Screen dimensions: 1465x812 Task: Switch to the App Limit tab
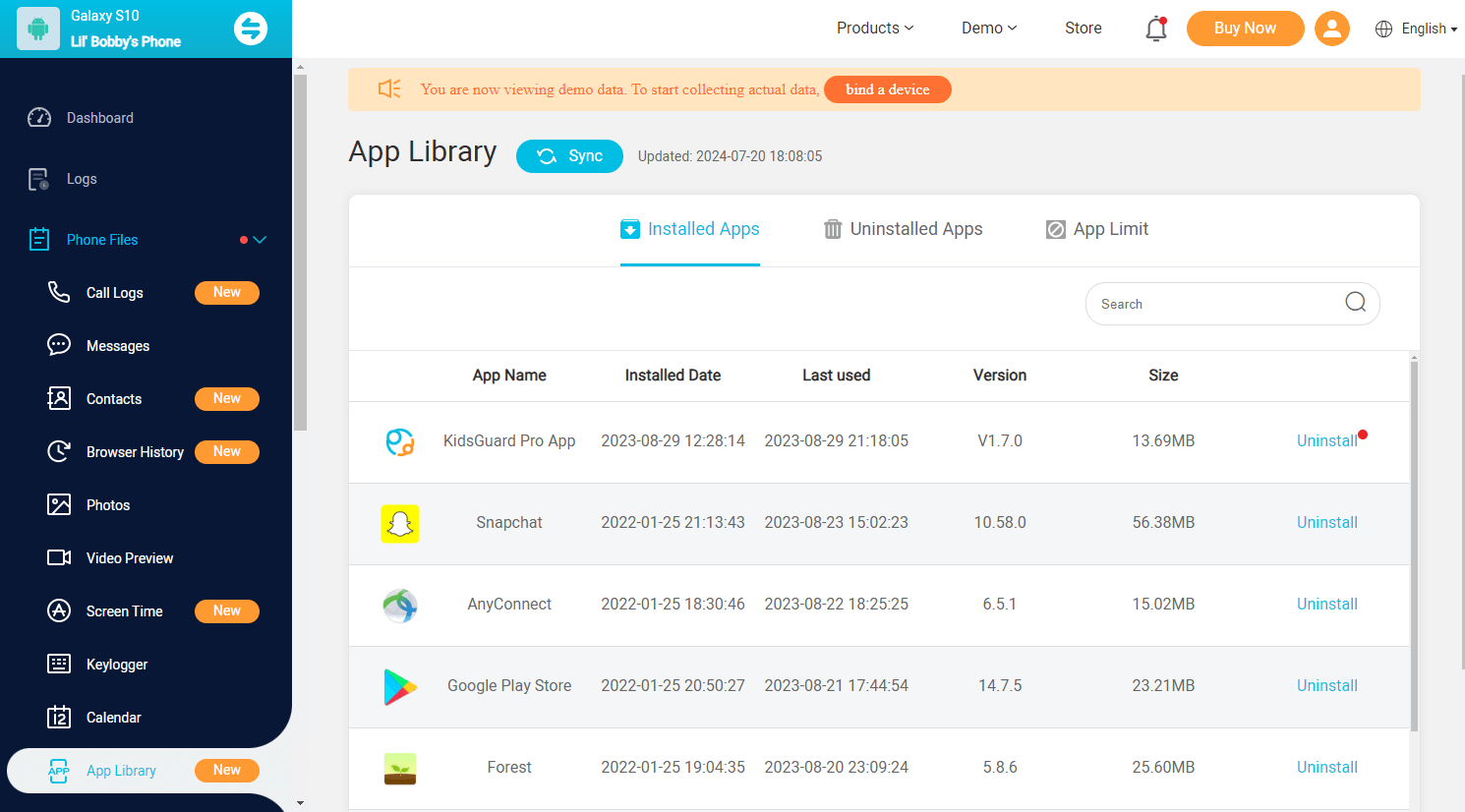coord(1097,229)
